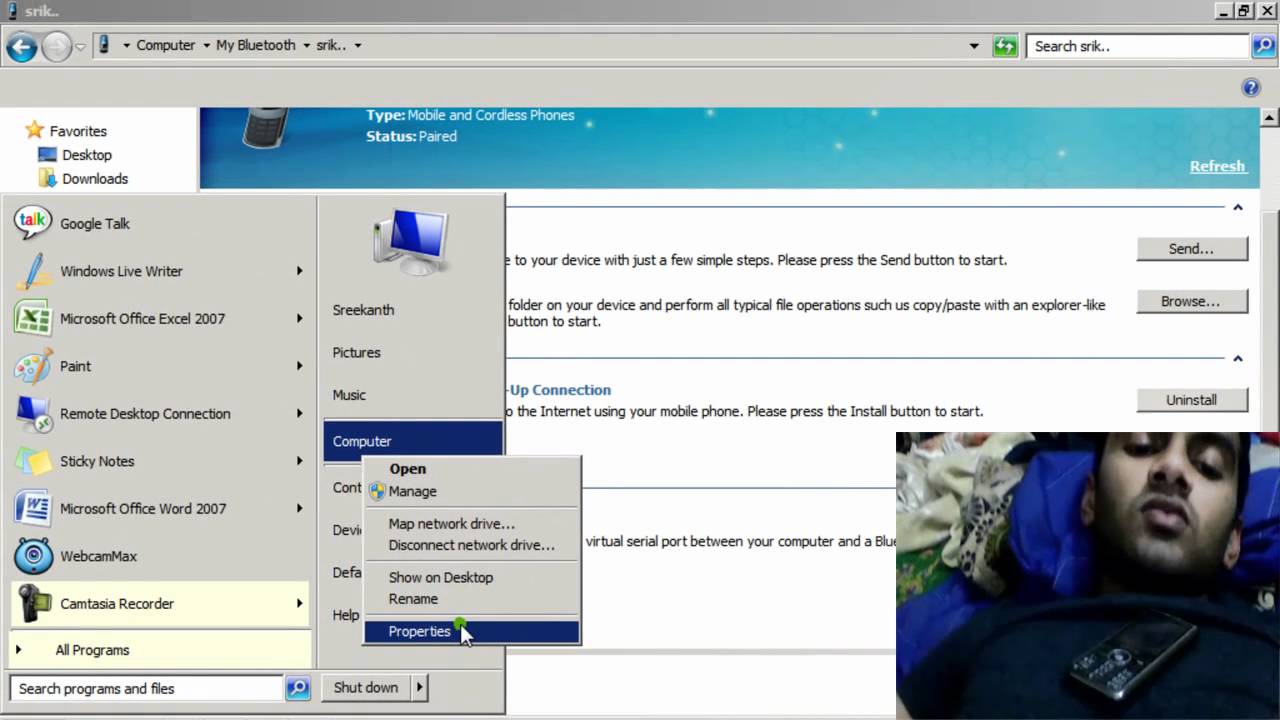Expand Excel 2007 jump list arrow

pos(299,318)
